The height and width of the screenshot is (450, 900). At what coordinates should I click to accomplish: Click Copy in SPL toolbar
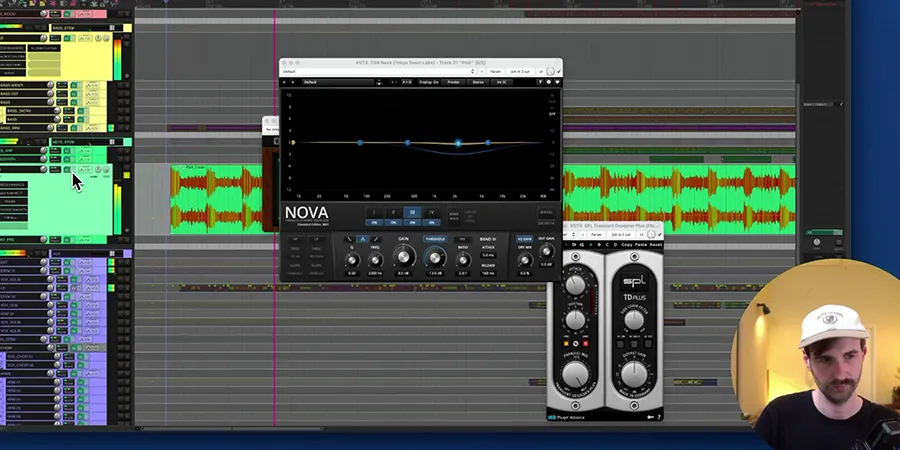pyautogui.click(x=627, y=245)
